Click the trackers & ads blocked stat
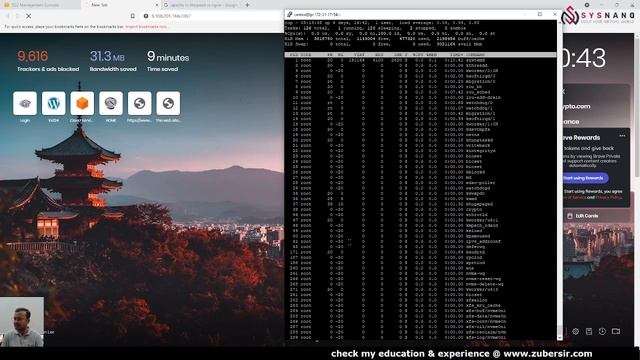Image resolution: width=640 pixels, height=360 pixels. pyautogui.click(x=48, y=61)
